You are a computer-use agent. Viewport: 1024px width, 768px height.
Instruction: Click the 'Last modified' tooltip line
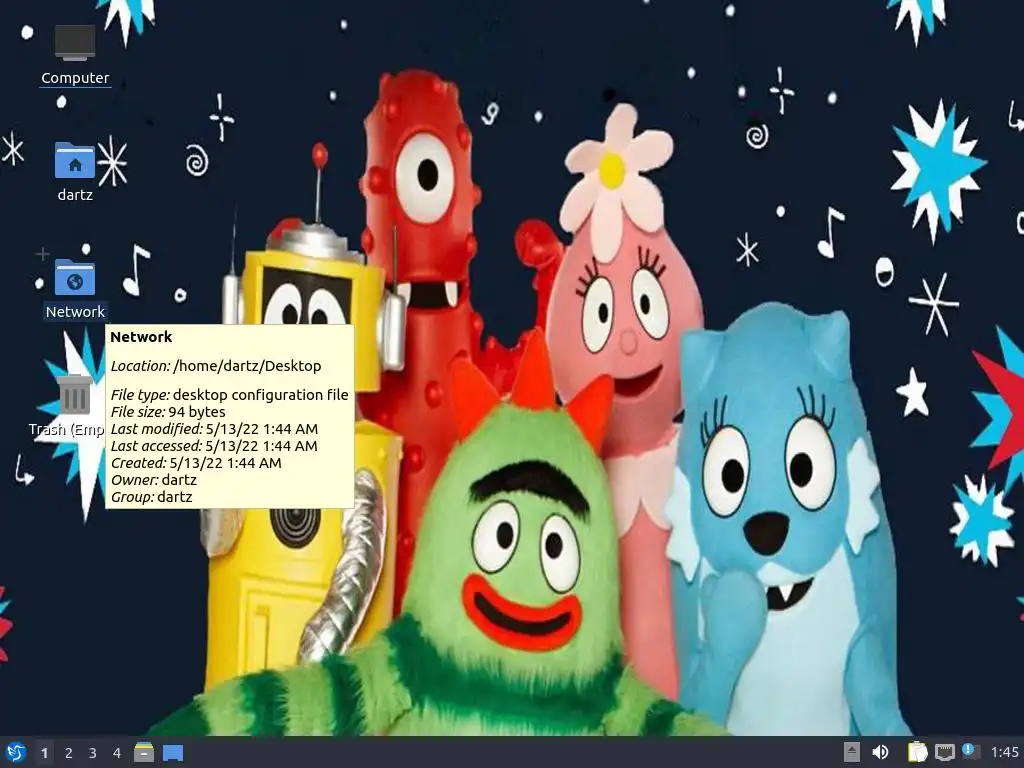214,429
